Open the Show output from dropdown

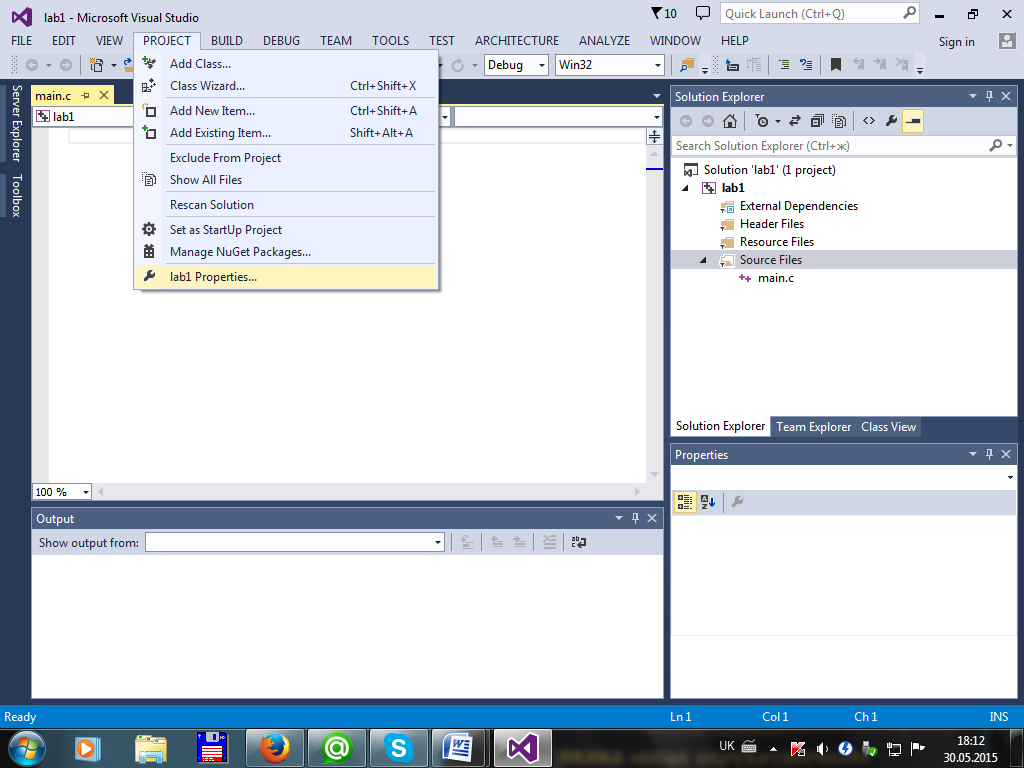click(438, 543)
